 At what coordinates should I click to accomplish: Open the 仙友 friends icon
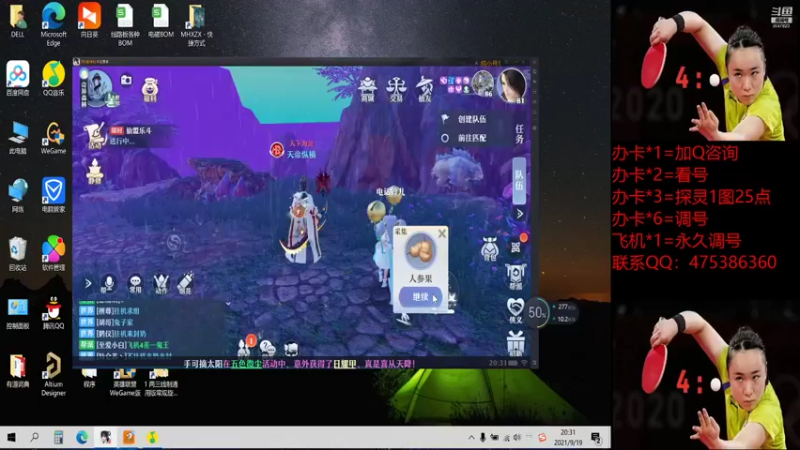pos(424,89)
